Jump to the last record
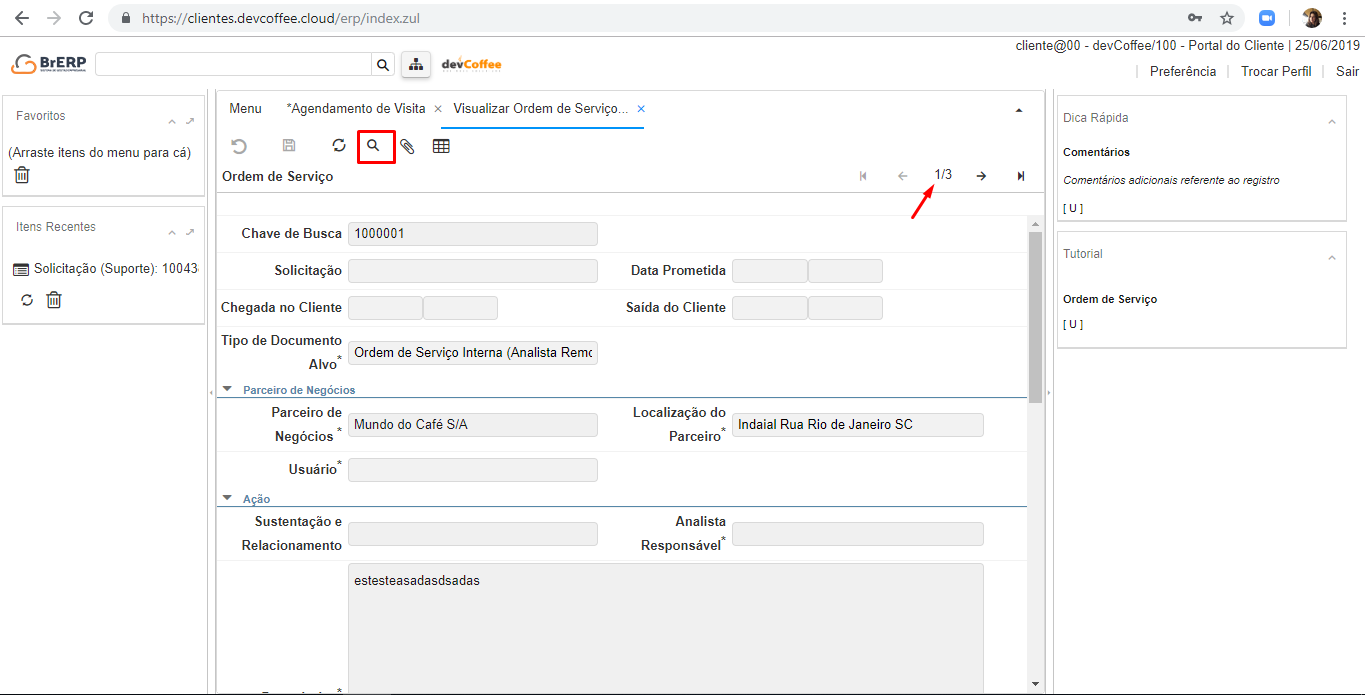Viewport: 1365px width, 695px height. pos(1020,176)
